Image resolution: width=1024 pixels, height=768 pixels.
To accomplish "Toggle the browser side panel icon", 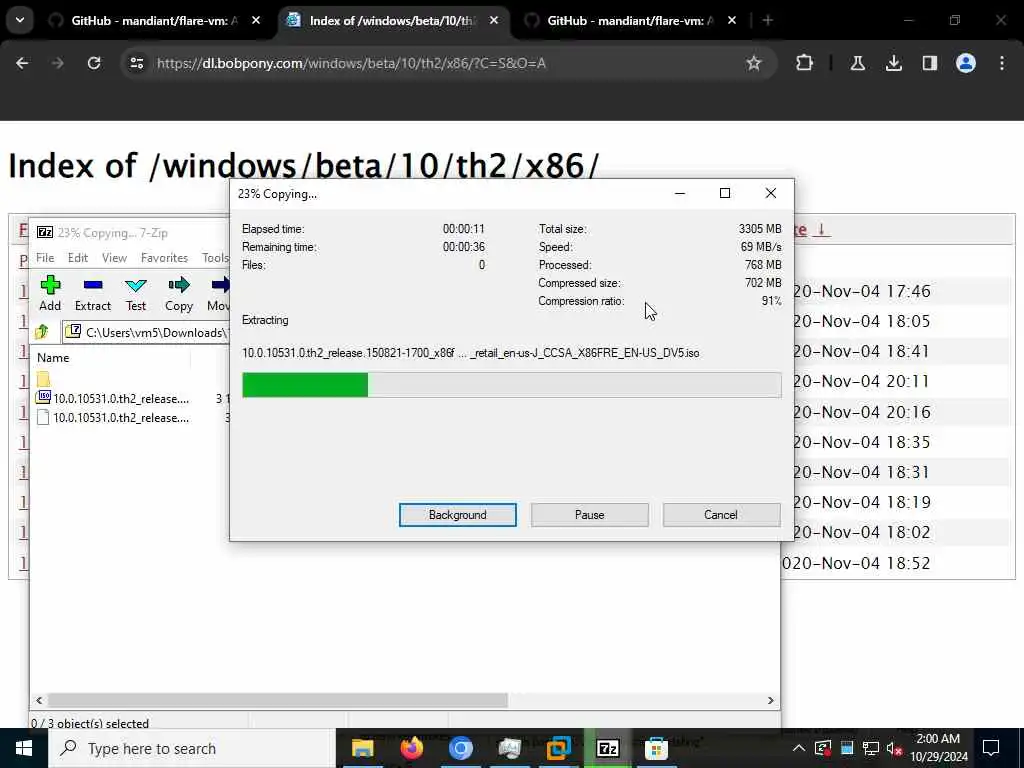I will [930, 63].
